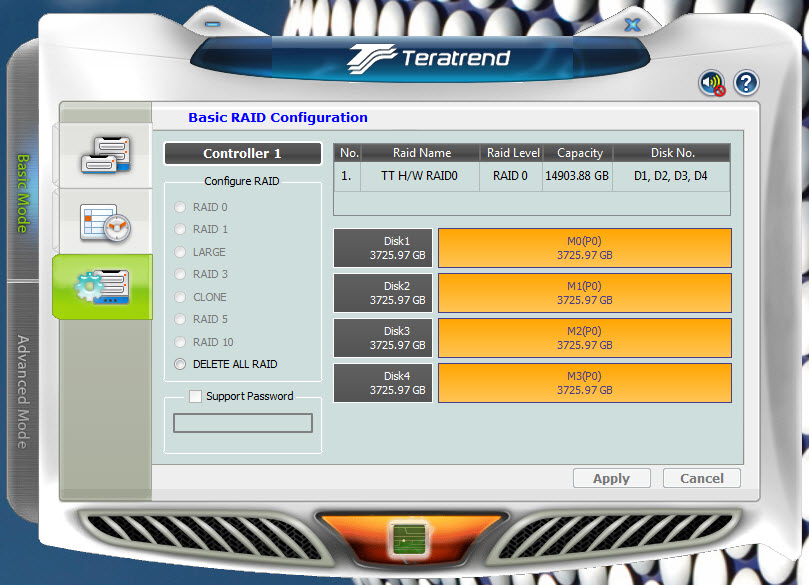
Task: Click the orange M0(P0) member bar
Action: 585,248
